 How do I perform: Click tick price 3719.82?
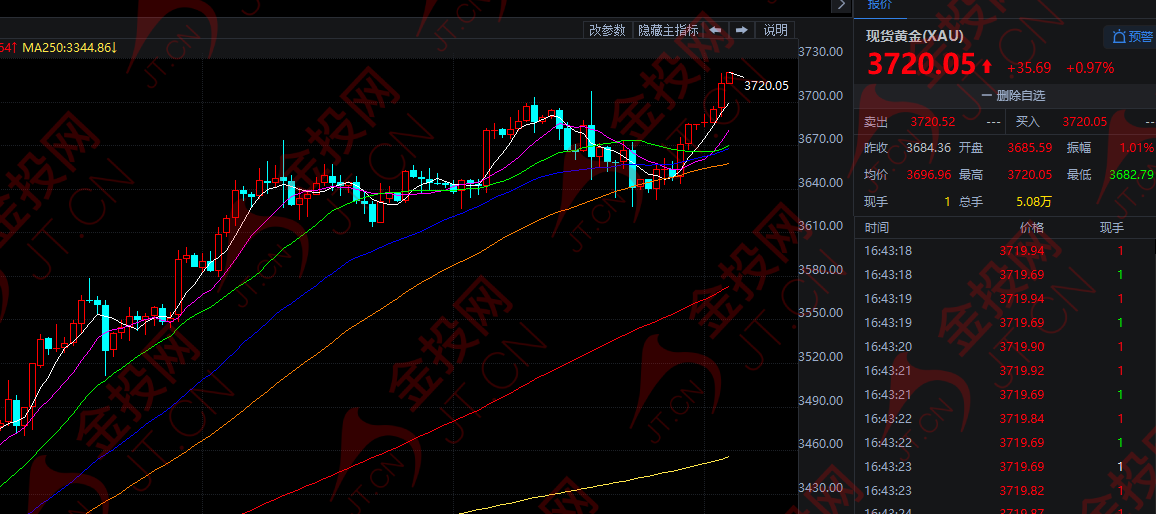(x=1022, y=490)
